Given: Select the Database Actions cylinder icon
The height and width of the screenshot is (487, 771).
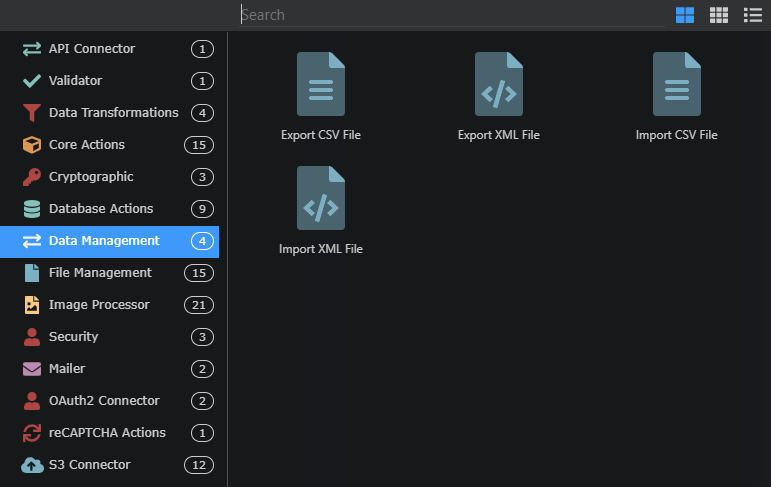Looking at the screenshot, I should (32, 209).
